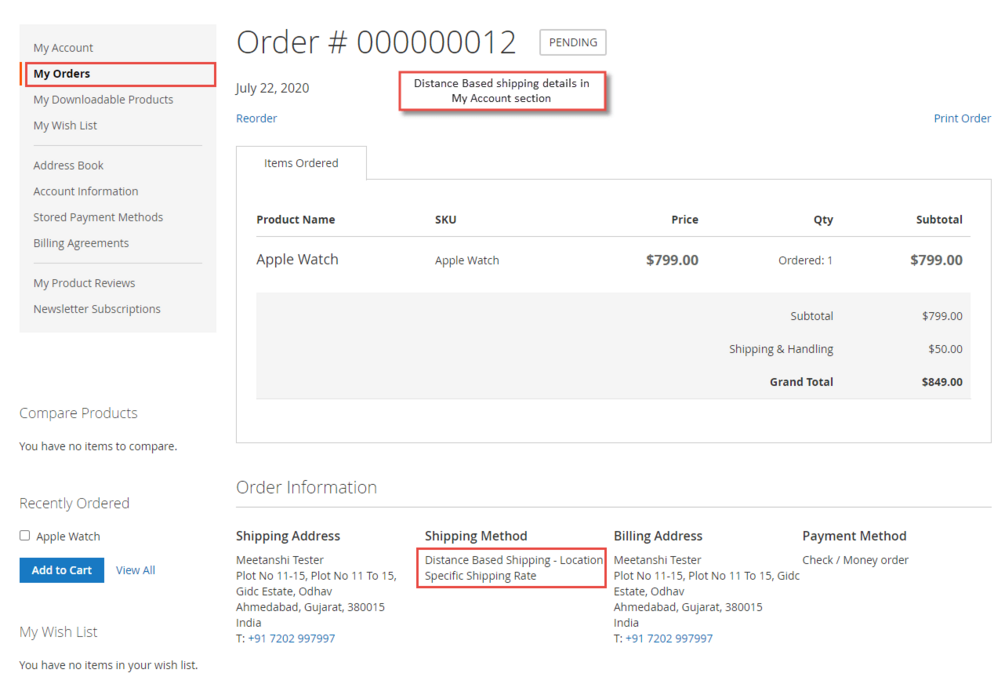Open the Print Order link
The image size is (1005, 684).
coord(962,118)
